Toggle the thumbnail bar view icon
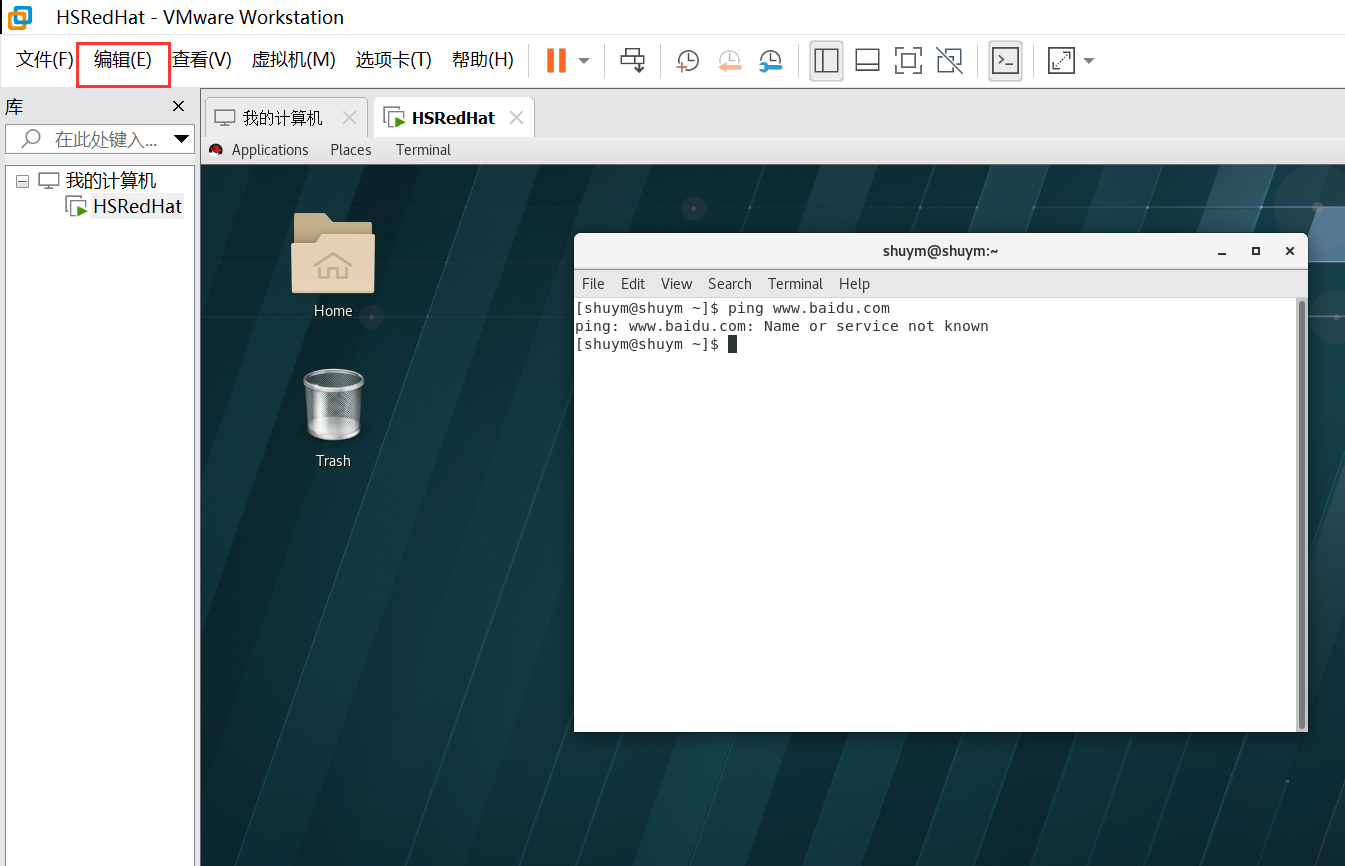Screen dimensions: 1345x866 click(867, 61)
